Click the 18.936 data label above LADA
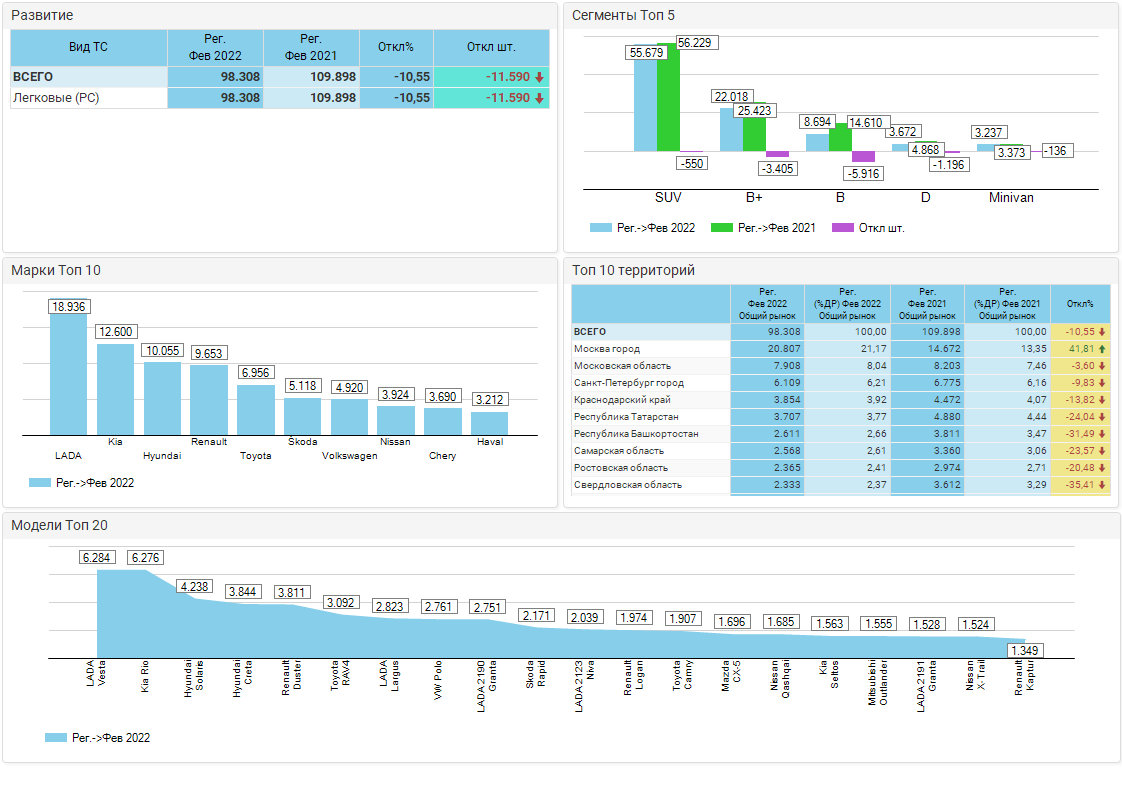Screen dimensions: 1122x793 (69, 307)
